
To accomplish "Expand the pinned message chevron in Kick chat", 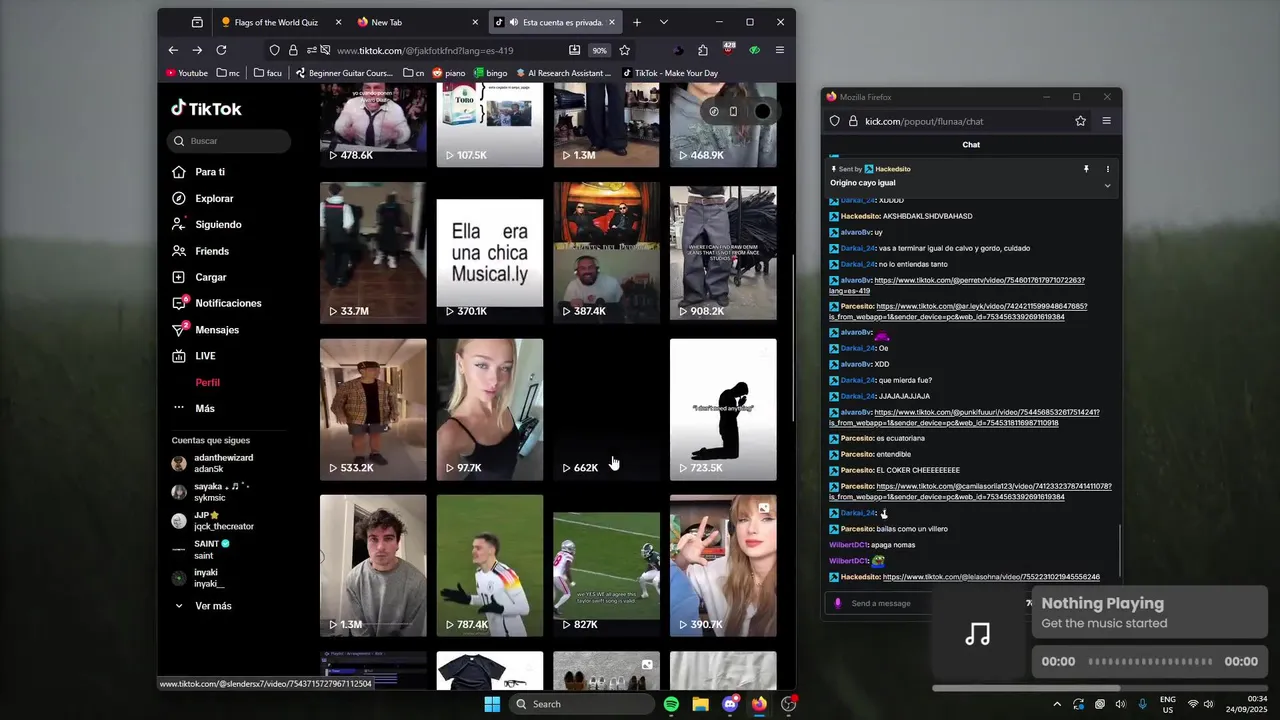I will (x=1107, y=185).
